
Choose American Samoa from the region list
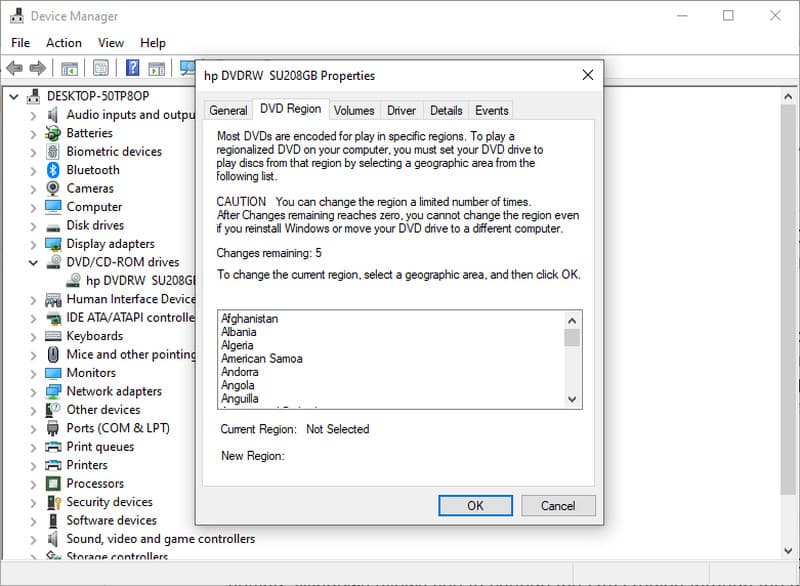(x=261, y=359)
